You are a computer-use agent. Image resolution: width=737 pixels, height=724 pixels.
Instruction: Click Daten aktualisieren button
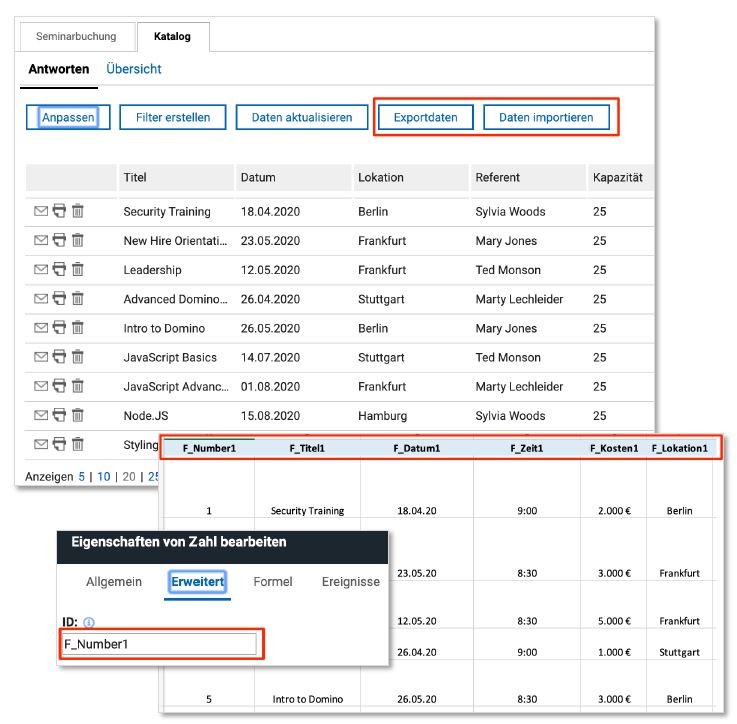click(x=302, y=117)
